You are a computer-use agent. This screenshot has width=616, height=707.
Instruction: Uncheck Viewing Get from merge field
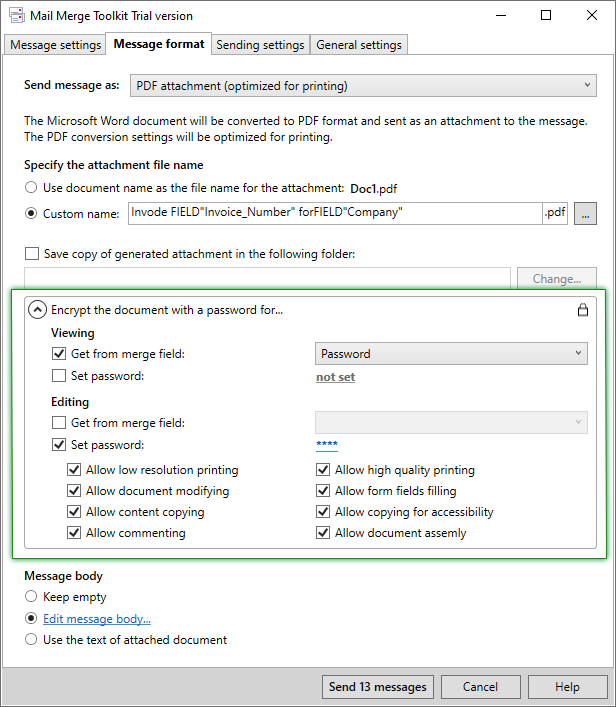point(59,354)
